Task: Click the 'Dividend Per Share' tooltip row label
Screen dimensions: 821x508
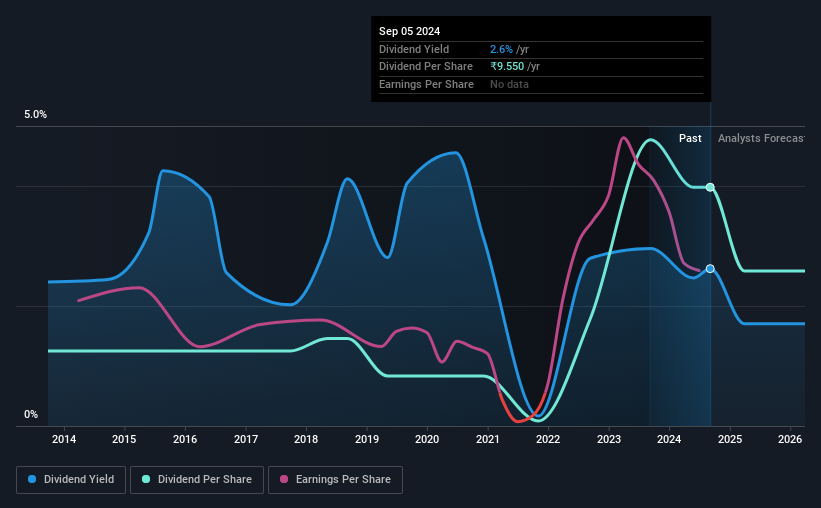Action: pos(426,67)
